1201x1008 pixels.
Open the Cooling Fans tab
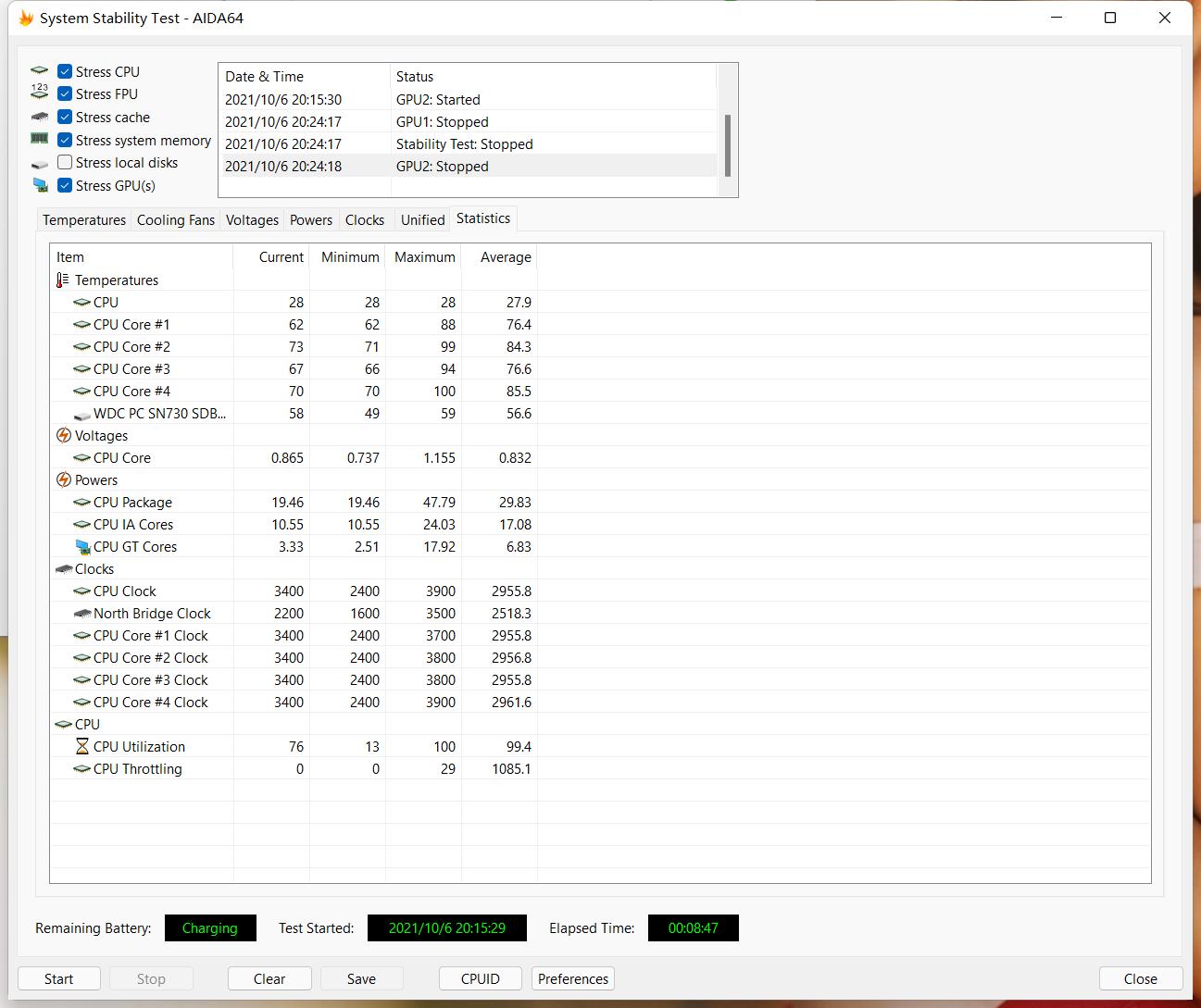(176, 220)
